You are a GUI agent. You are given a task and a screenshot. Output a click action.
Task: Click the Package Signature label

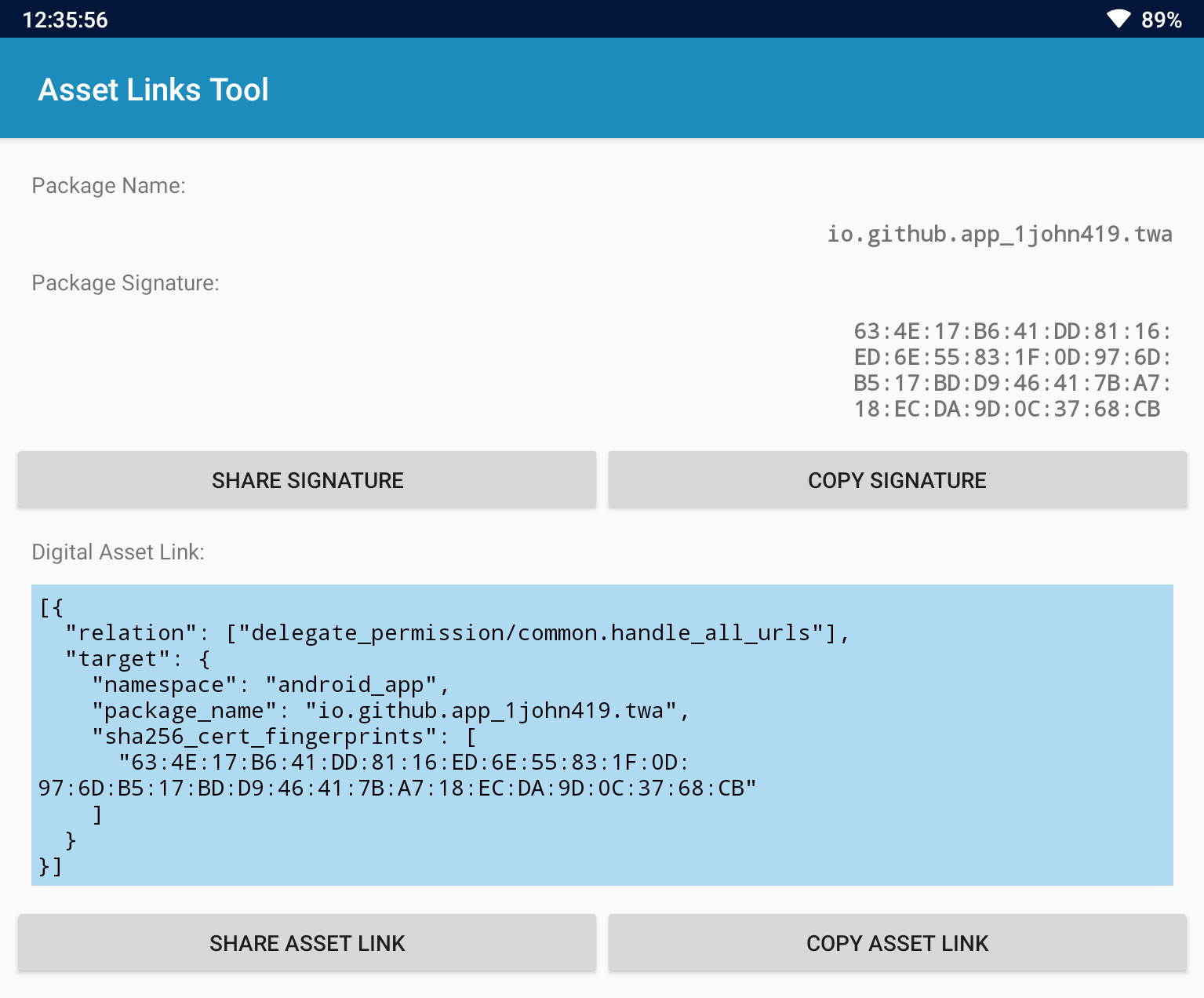pos(125,282)
